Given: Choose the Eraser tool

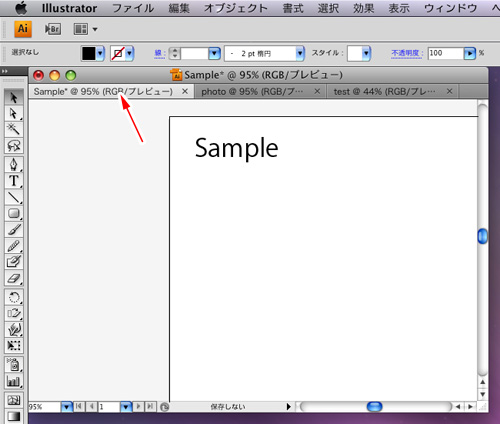Looking at the screenshot, I should [x=14, y=278].
